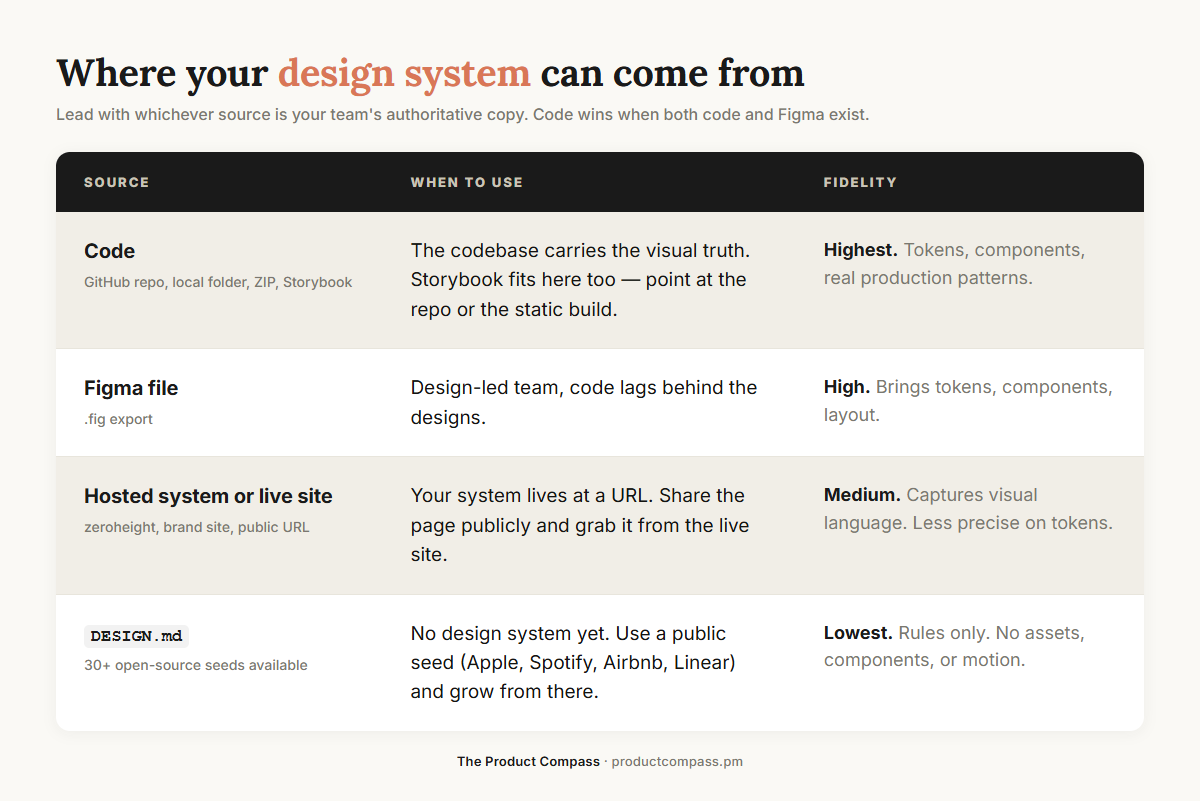Click the WHEN TO USE column header
Screen dimensions: 1200x801
point(467,182)
